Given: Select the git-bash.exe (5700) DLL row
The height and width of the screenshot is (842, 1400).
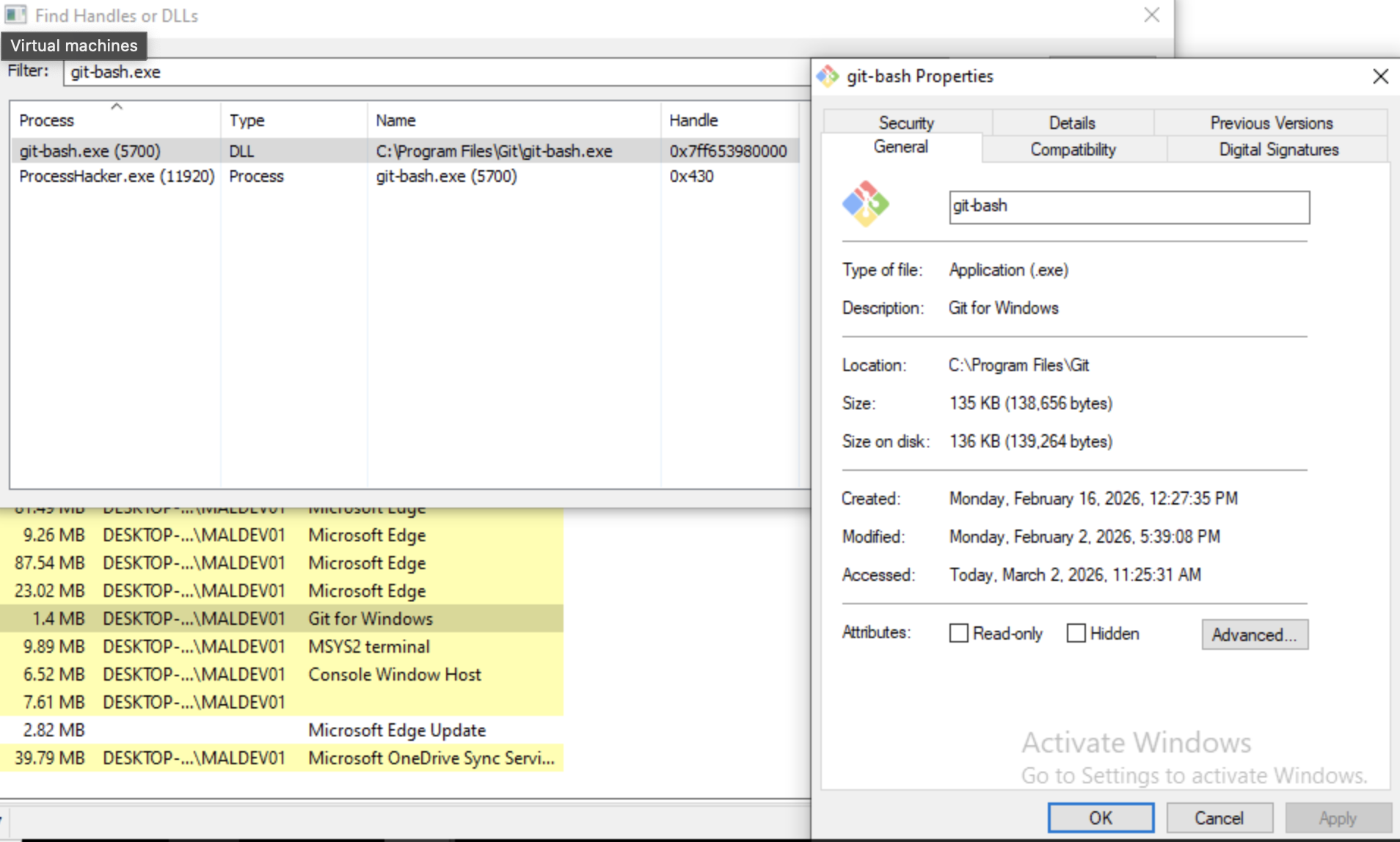Looking at the screenshot, I should pos(404,151).
